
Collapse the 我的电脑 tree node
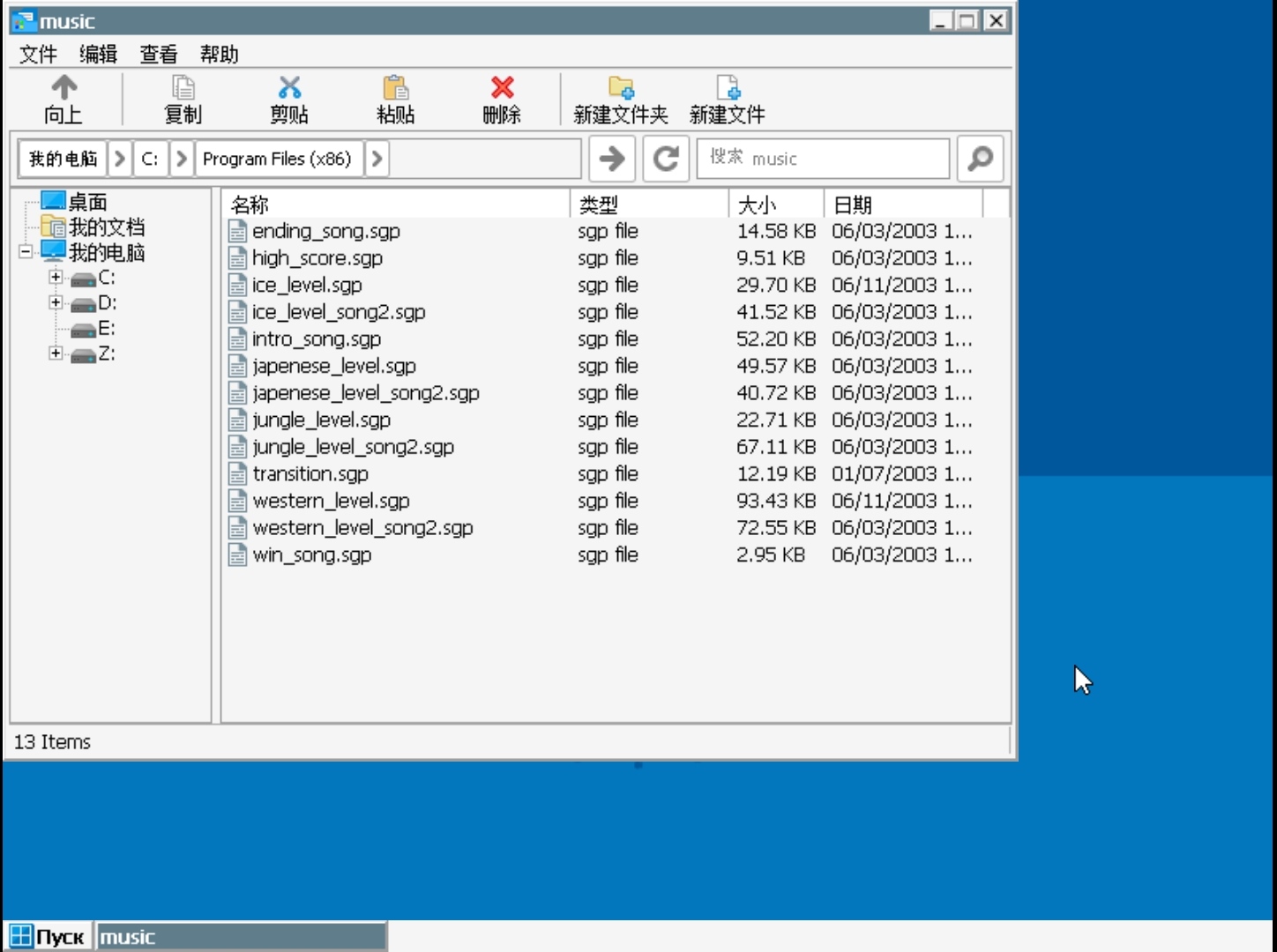tap(26, 252)
